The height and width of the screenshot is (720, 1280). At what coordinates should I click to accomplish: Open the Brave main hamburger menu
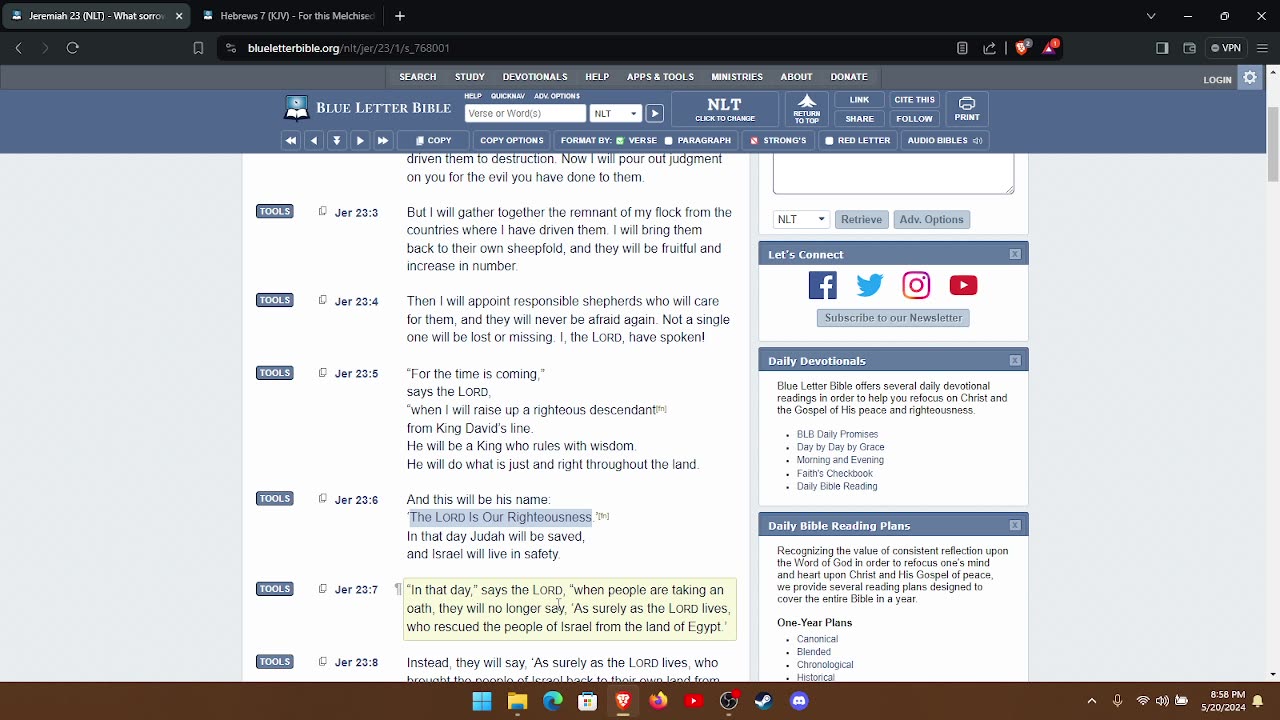point(1261,48)
